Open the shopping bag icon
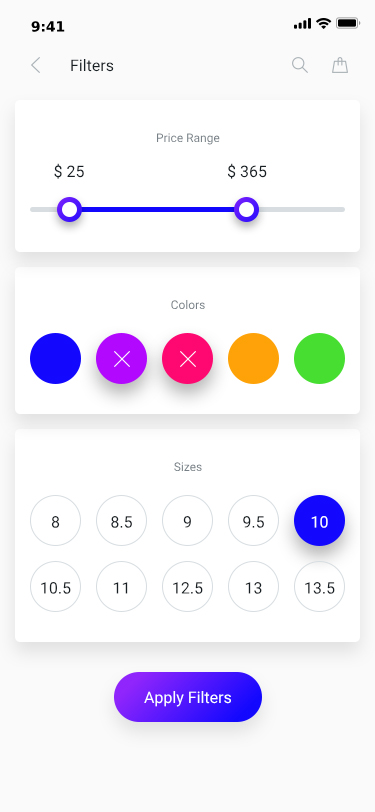 click(x=340, y=65)
